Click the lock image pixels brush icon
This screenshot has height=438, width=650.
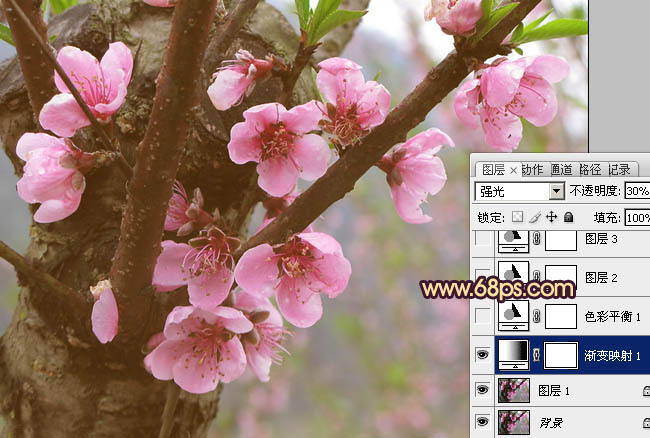coord(535,217)
